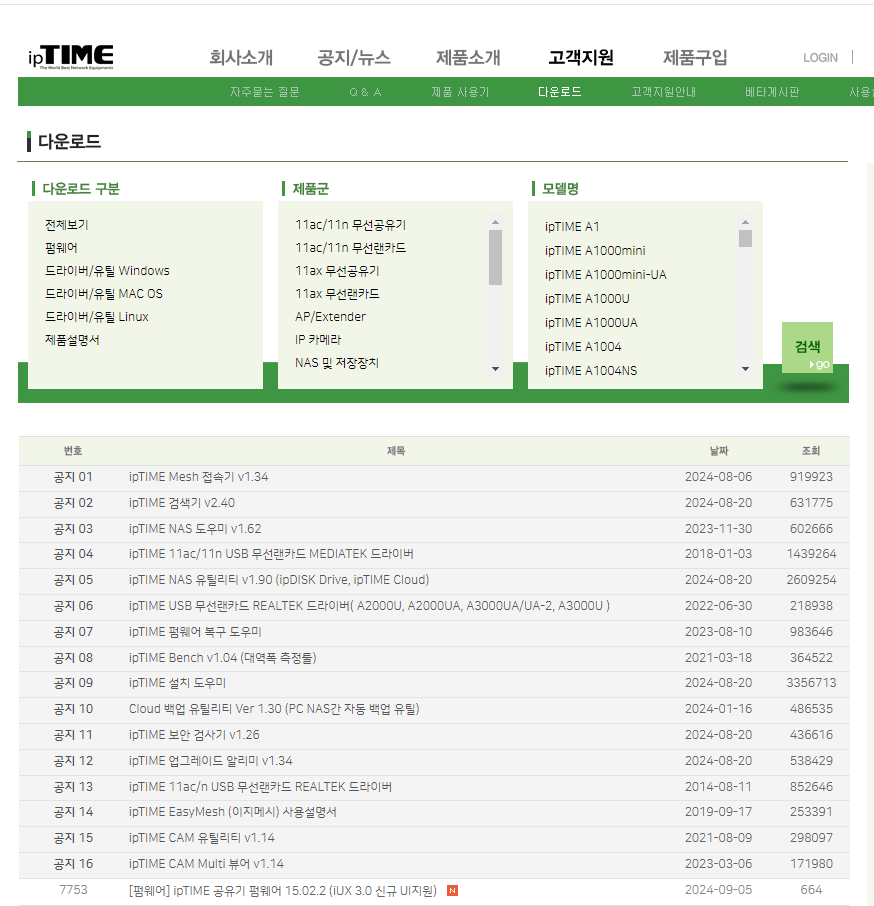Screen dimensions: 874x906
Task: Open ipTIME NAS 도우미 v1.62 post
Action: click(195, 529)
